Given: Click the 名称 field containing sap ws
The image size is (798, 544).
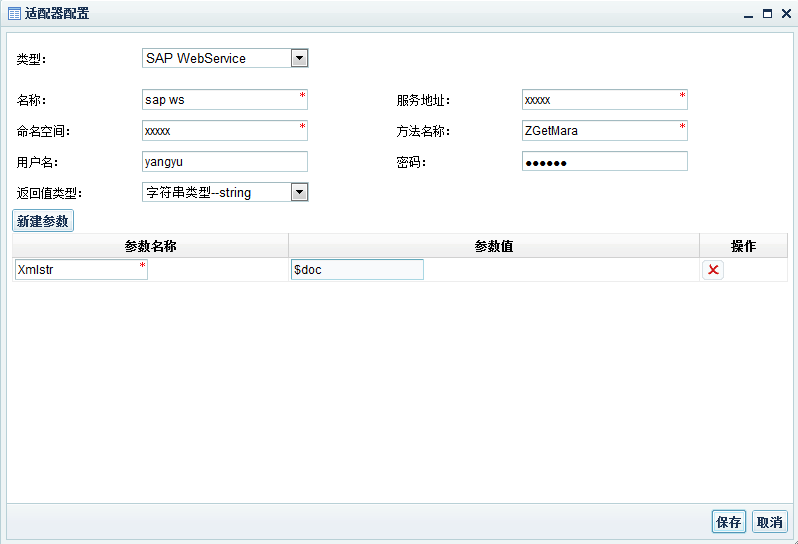Looking at the screenshot, I should [224, 100].
